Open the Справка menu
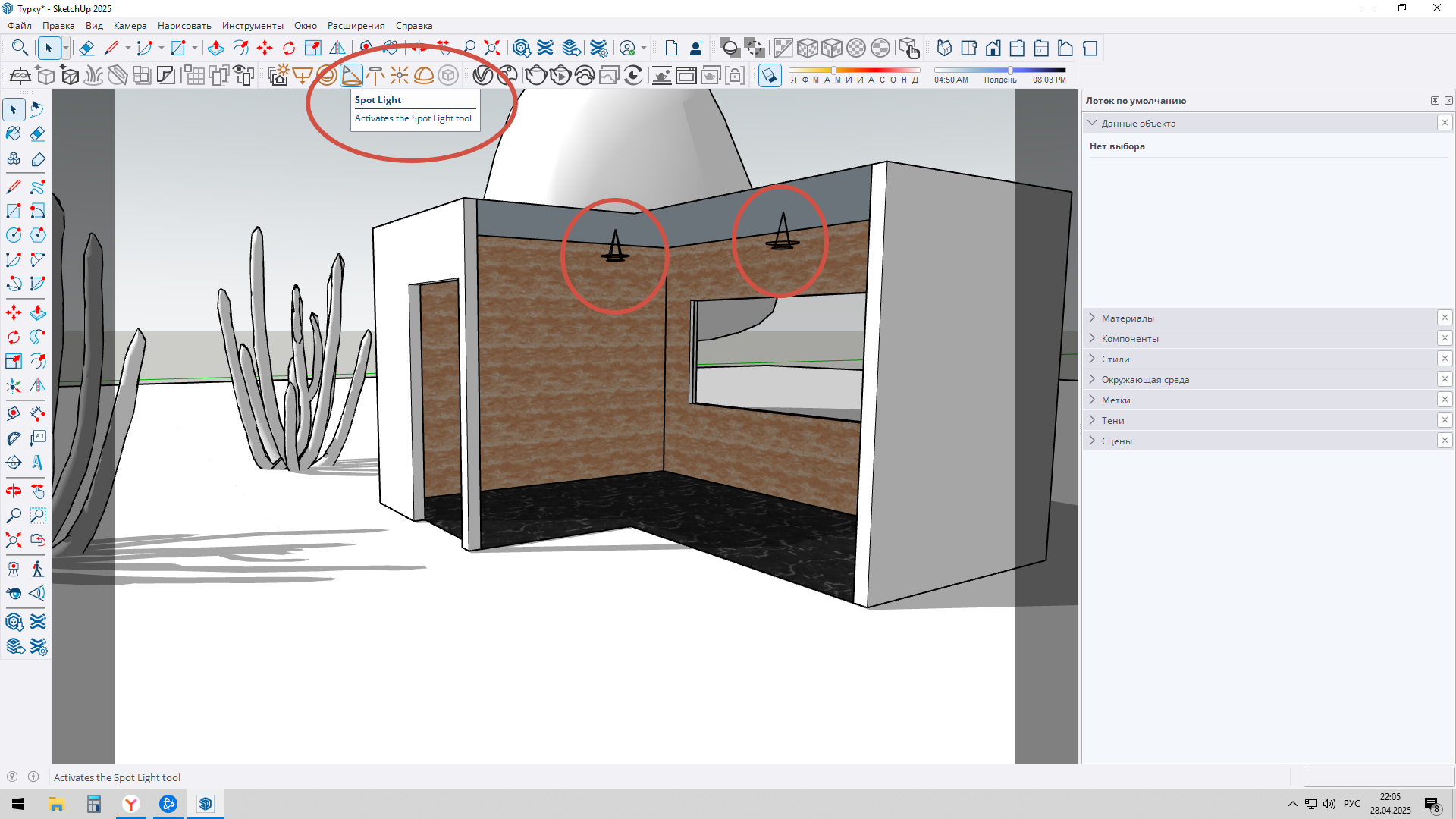The image size is (1456, 819). tap(414, 26)
